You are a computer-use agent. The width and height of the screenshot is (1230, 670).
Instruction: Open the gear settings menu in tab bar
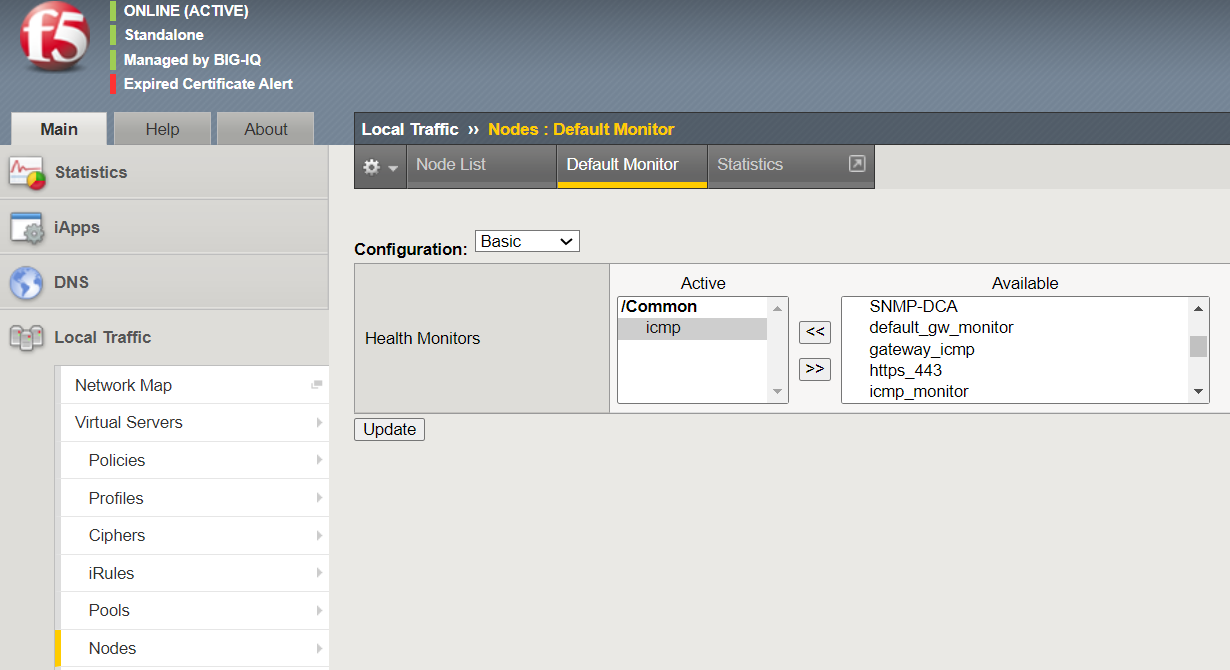(380, 167)
